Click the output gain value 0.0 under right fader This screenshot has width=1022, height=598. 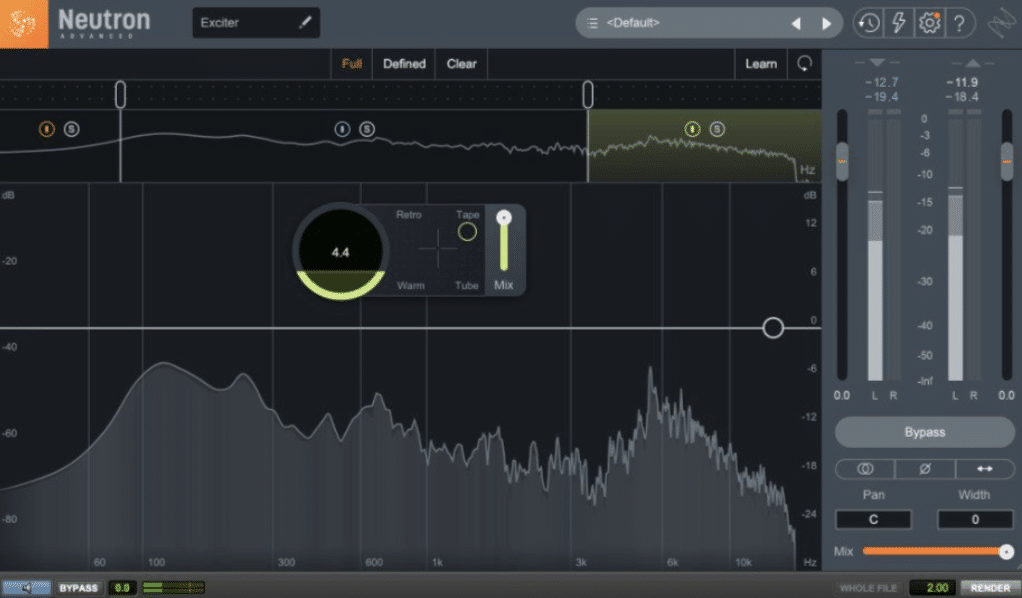click(x=1006, y=395)
